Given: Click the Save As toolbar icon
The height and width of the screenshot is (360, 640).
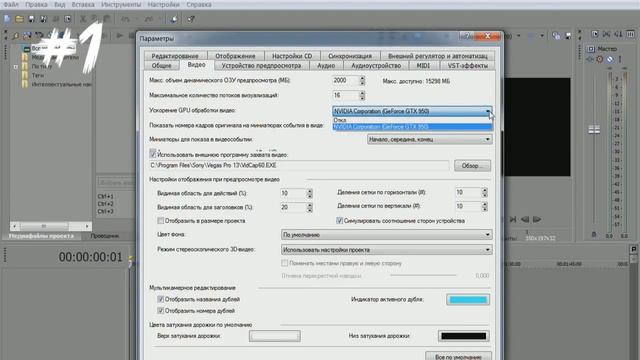Looking at the screenshot, I should pyautogui.click(x=43, y=19).
